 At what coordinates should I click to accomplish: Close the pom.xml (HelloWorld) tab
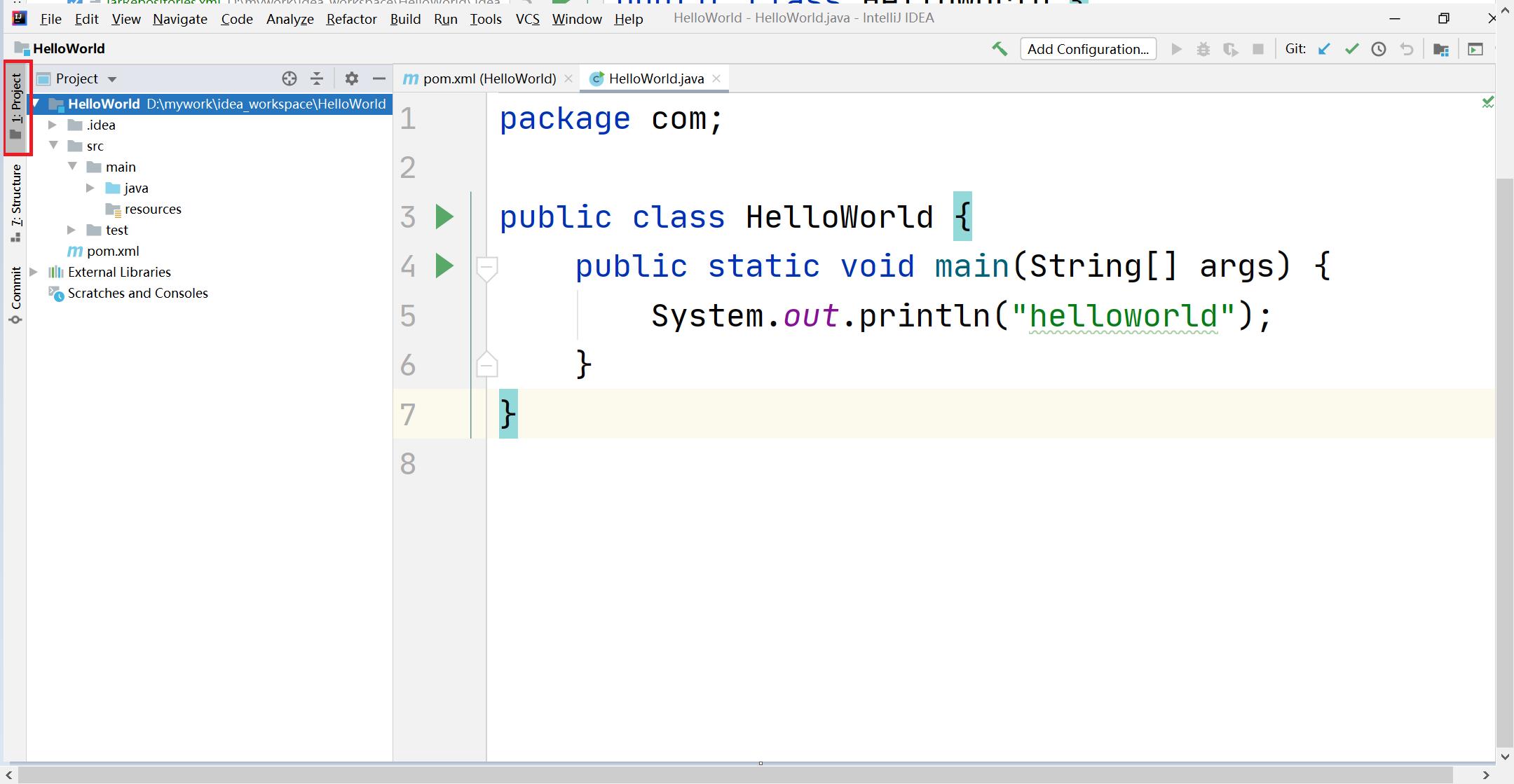click(568, 78)
